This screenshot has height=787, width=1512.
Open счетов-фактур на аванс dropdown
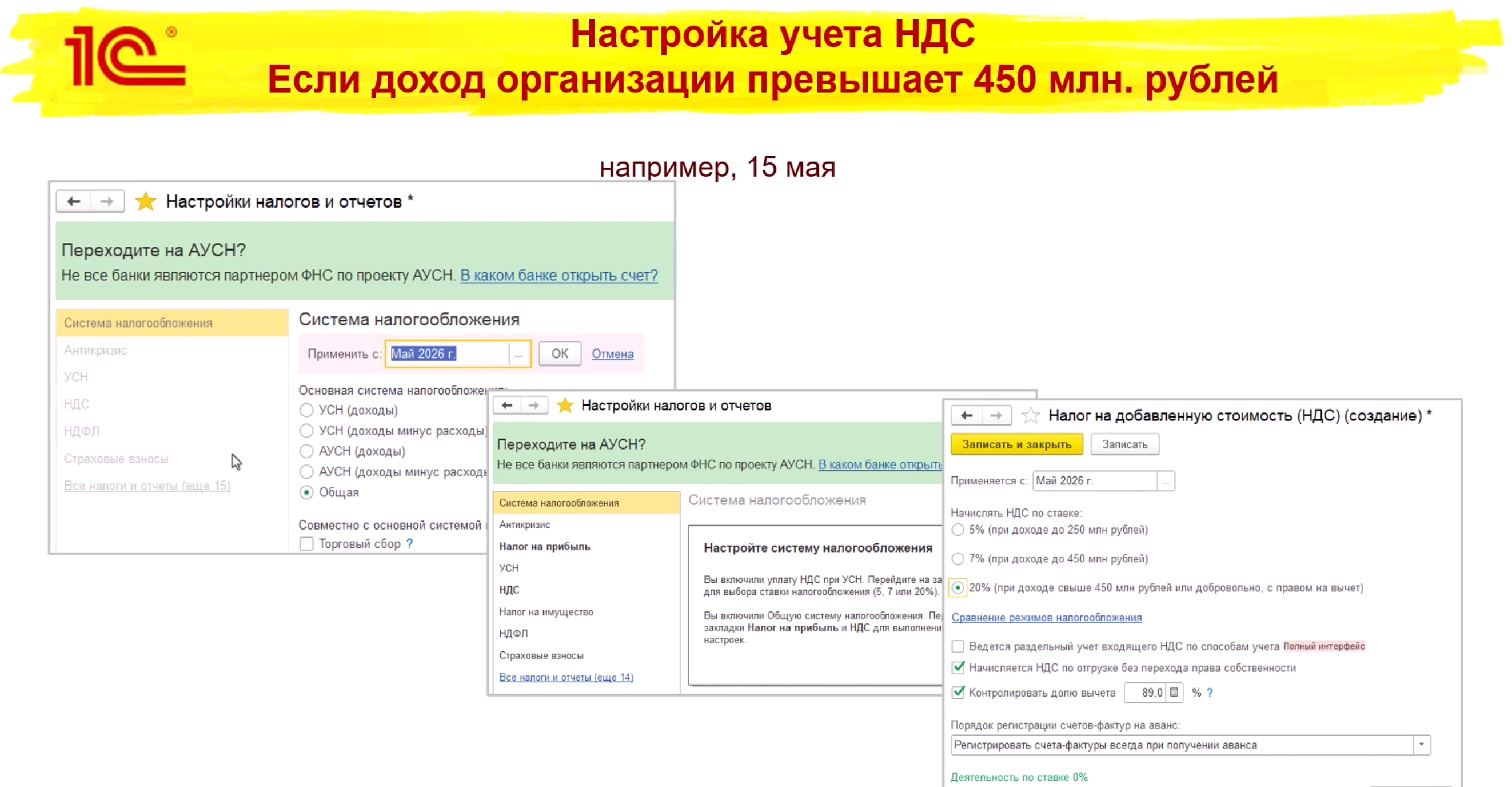[x=1421, y=745]
